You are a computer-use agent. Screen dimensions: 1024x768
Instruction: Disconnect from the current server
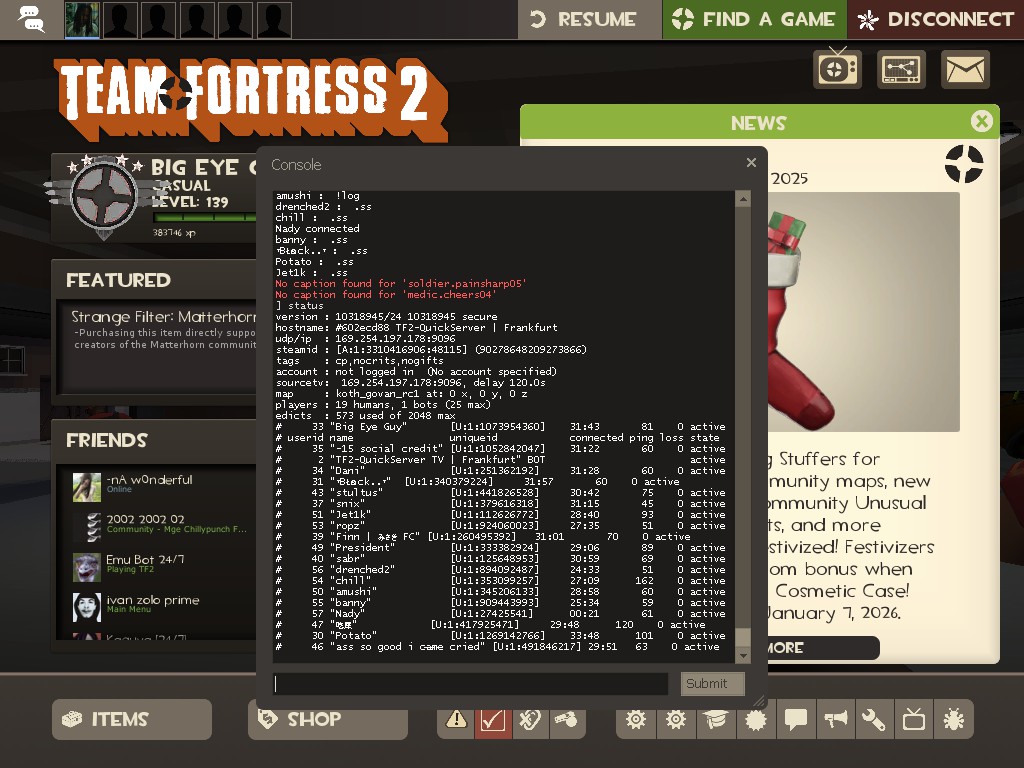coord(936,19)
